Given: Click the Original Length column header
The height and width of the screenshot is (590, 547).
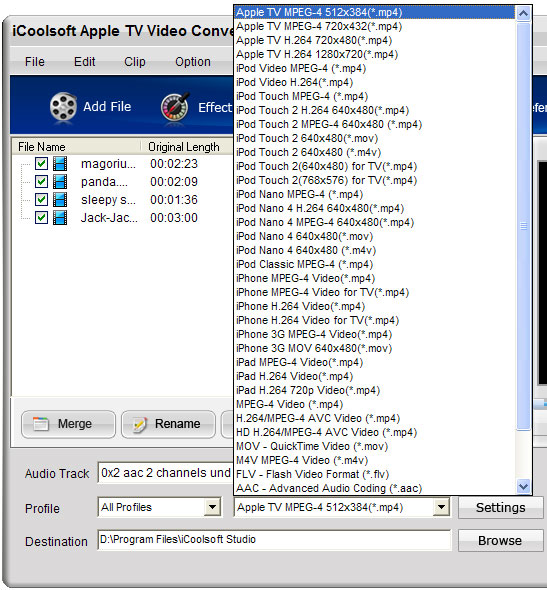Looking at the screenshot, I should coord(187,147).
